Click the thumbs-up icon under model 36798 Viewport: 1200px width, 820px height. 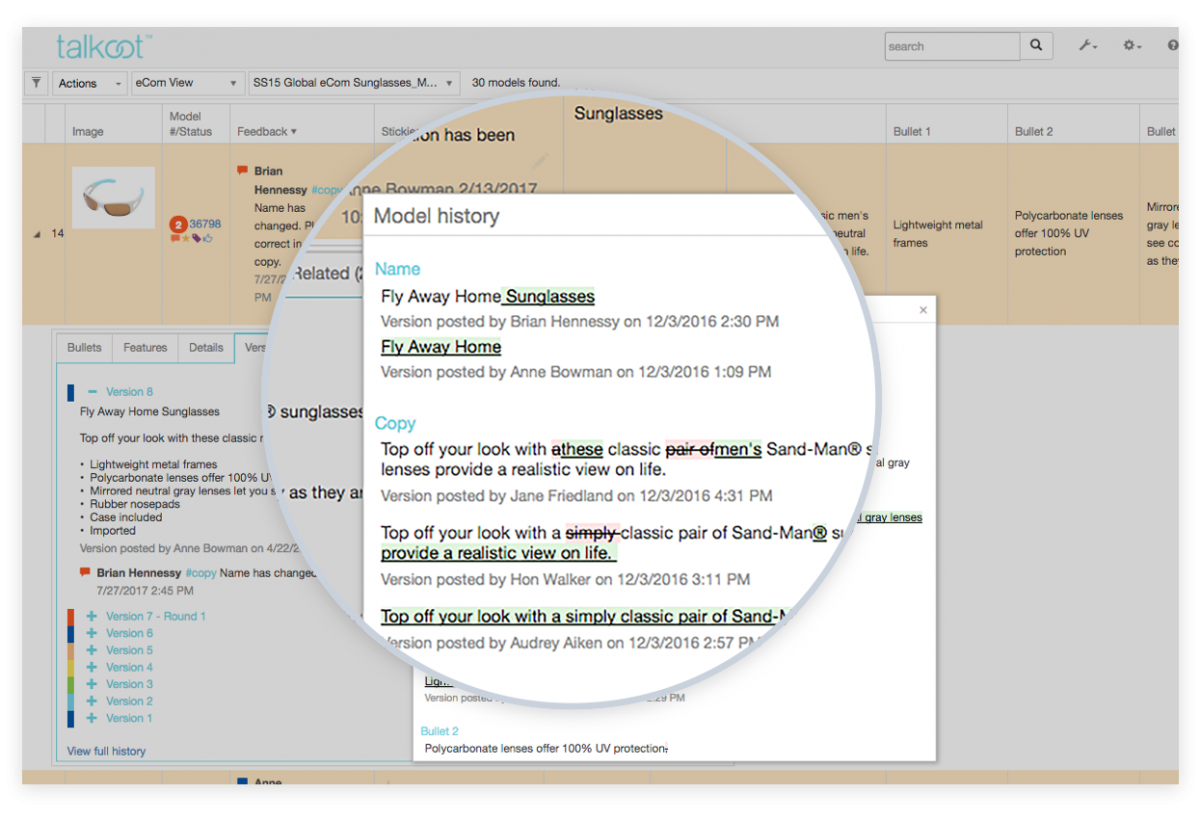click(207, 238)
